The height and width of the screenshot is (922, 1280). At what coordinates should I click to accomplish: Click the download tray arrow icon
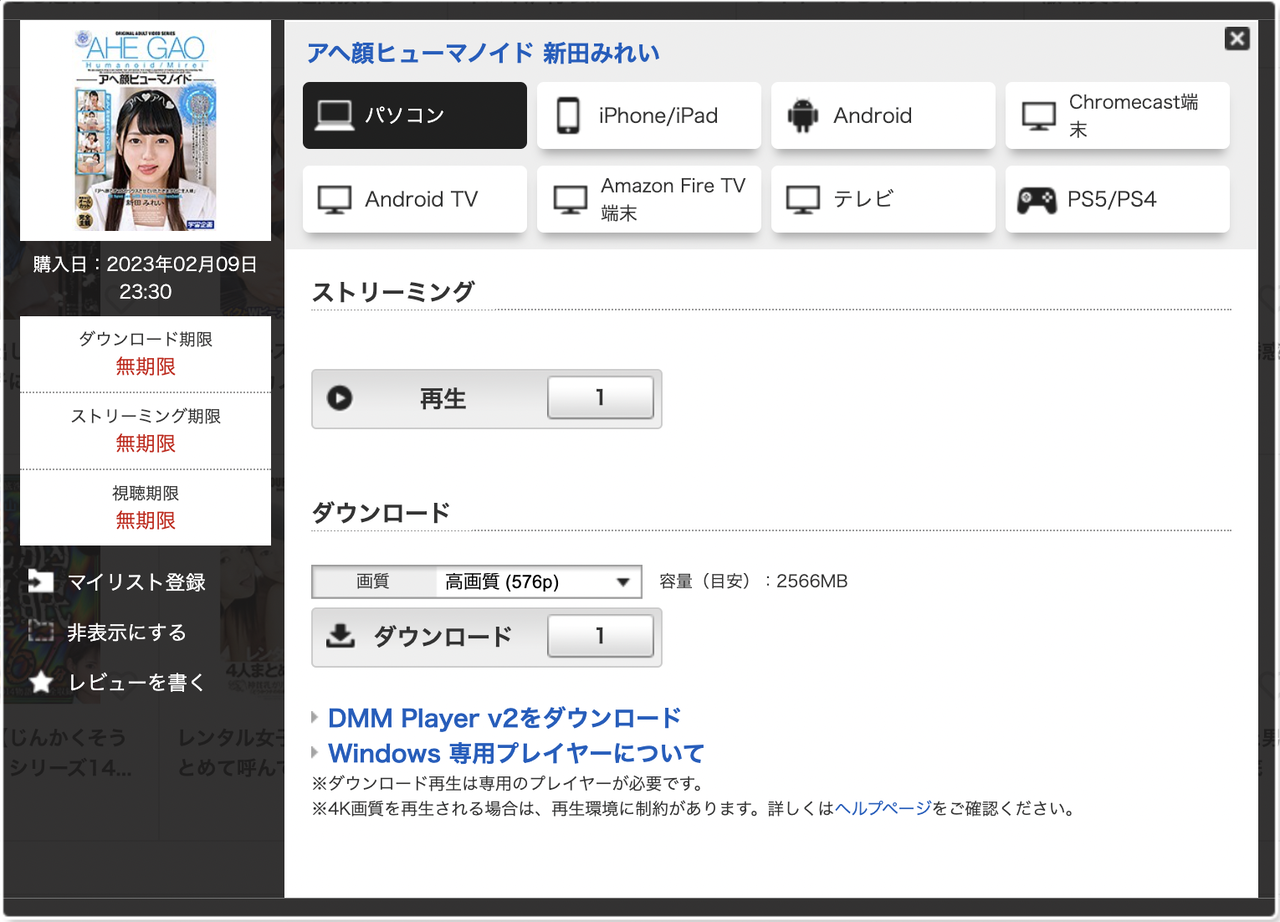[x=341, y=636]
